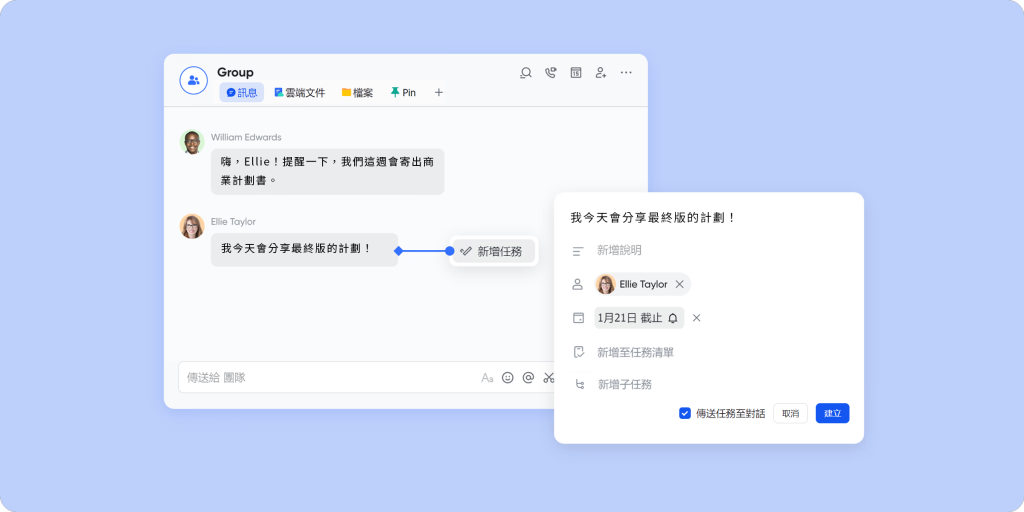This screenshot has height=512, width=1024.
Task: Open the emoji picker in message box
Action: pyautogui.click(x=507, y=377)
